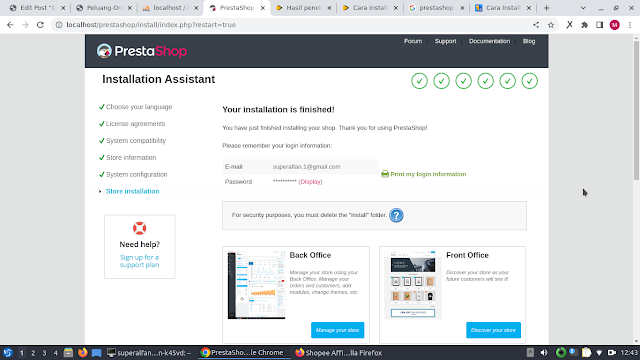Screen dimensions: 640x360
Task: Click the Display password link
Action: coord(311,182)
